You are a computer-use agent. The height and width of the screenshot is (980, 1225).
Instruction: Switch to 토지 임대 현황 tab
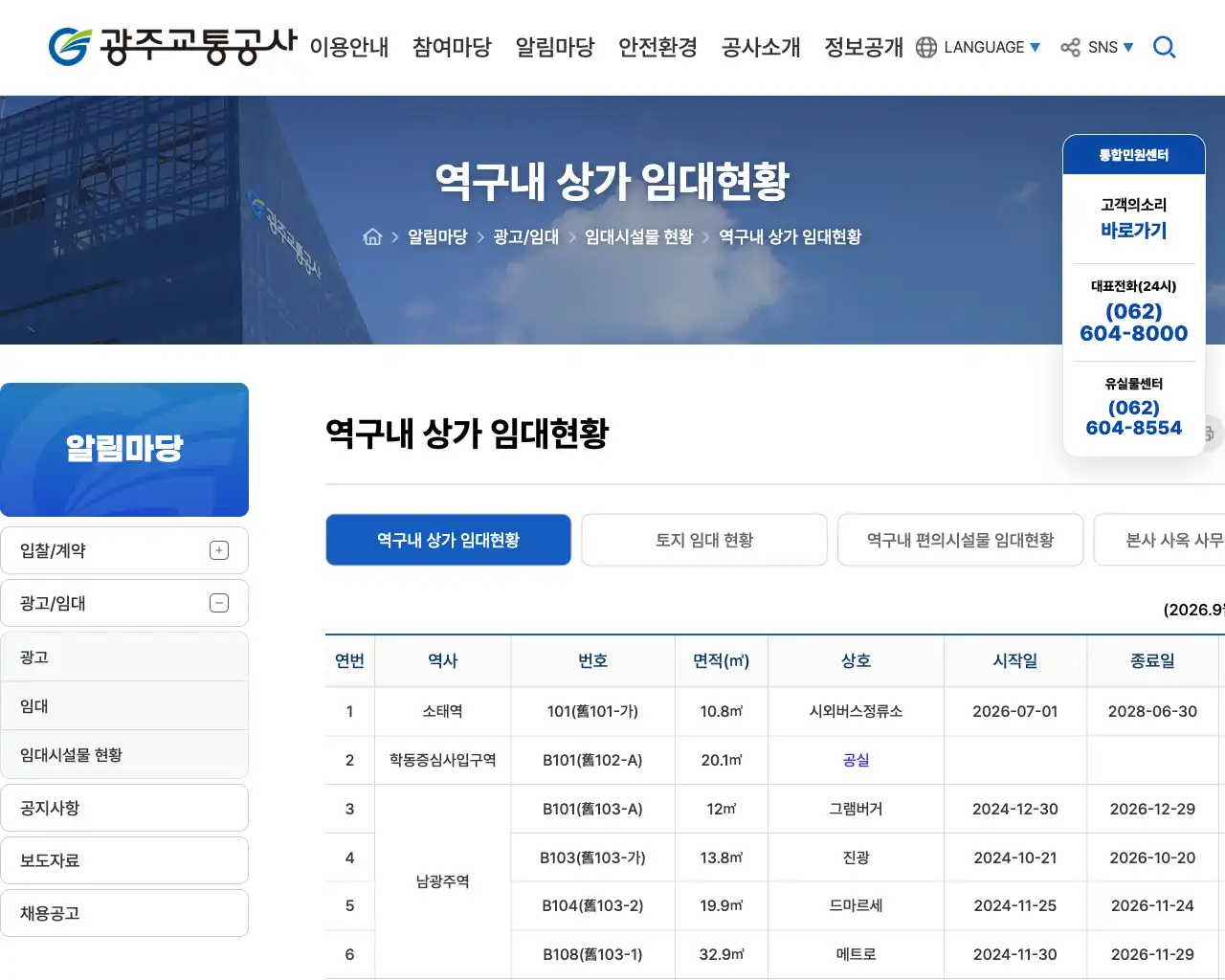pyautogui.click(x=704, y=540)
